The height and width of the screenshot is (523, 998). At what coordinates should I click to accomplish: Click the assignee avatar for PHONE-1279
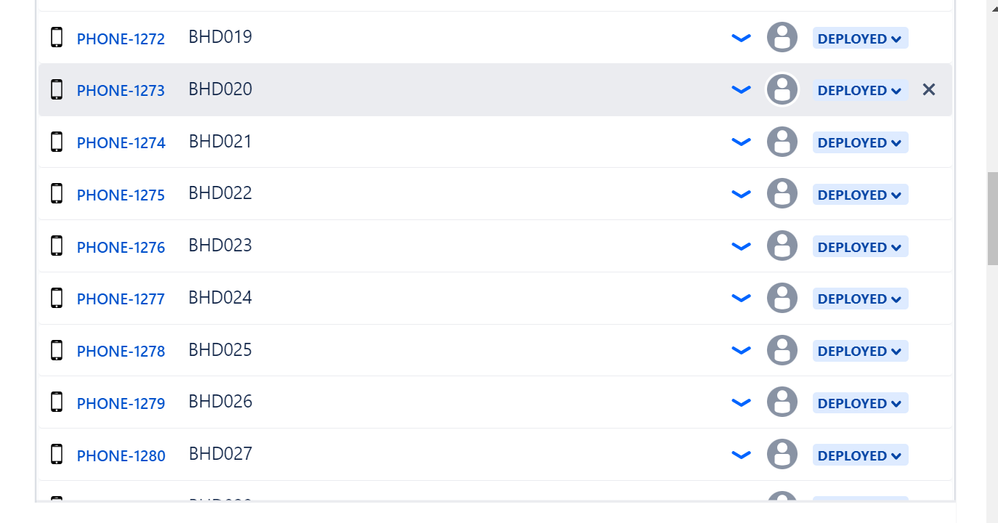(782, 402)
